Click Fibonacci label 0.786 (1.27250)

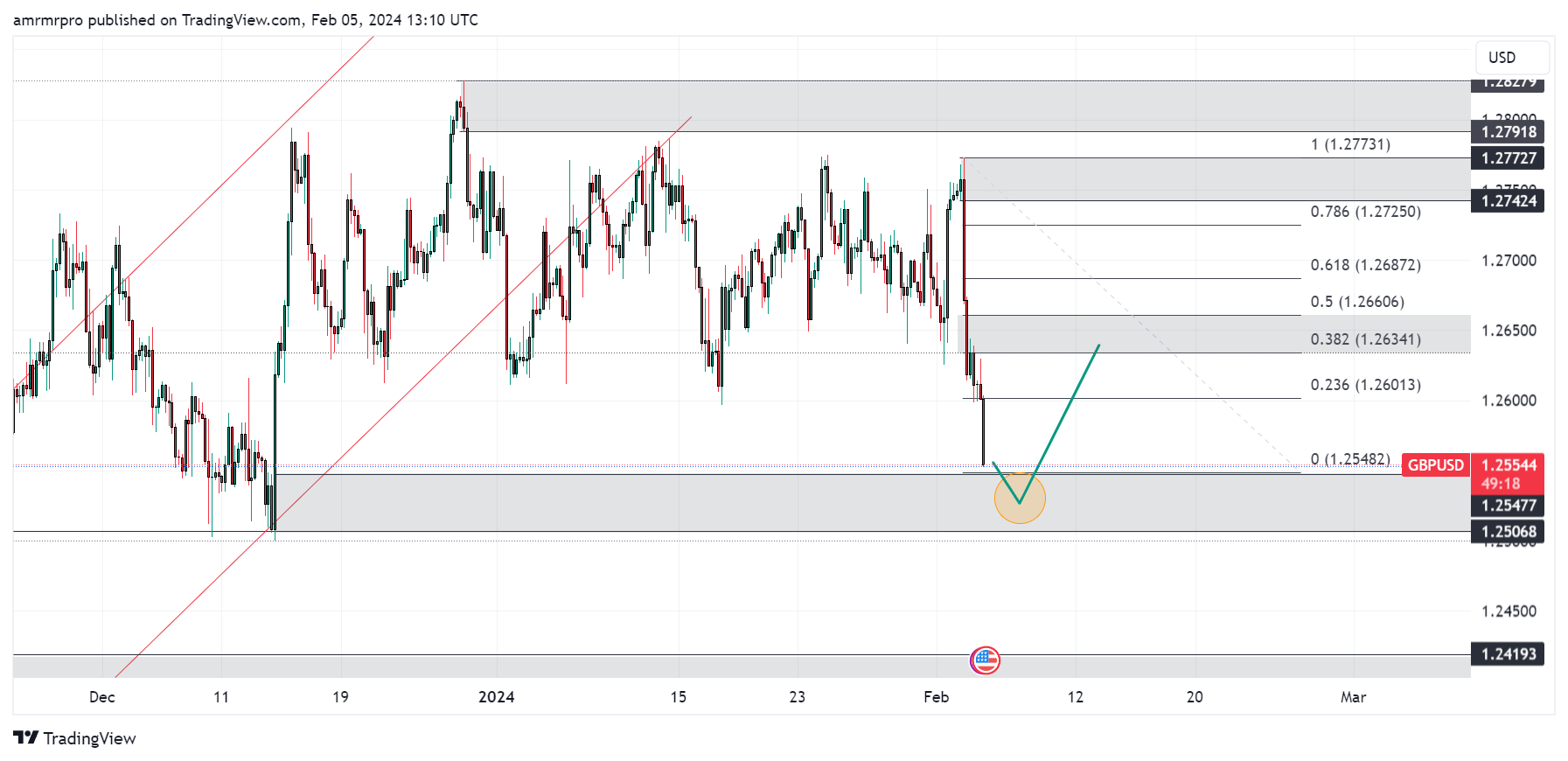(x=1365, y=212)
